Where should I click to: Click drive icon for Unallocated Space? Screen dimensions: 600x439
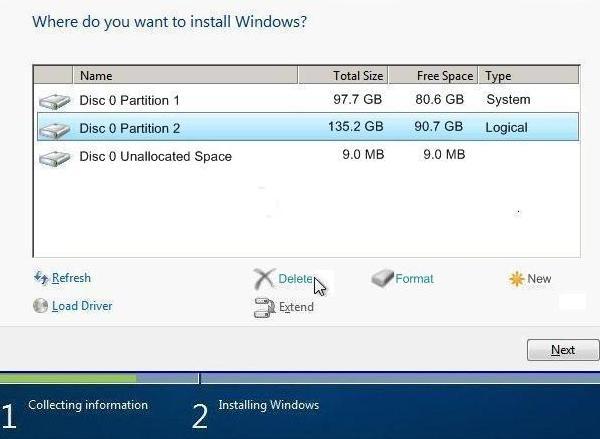coord(54,158)
